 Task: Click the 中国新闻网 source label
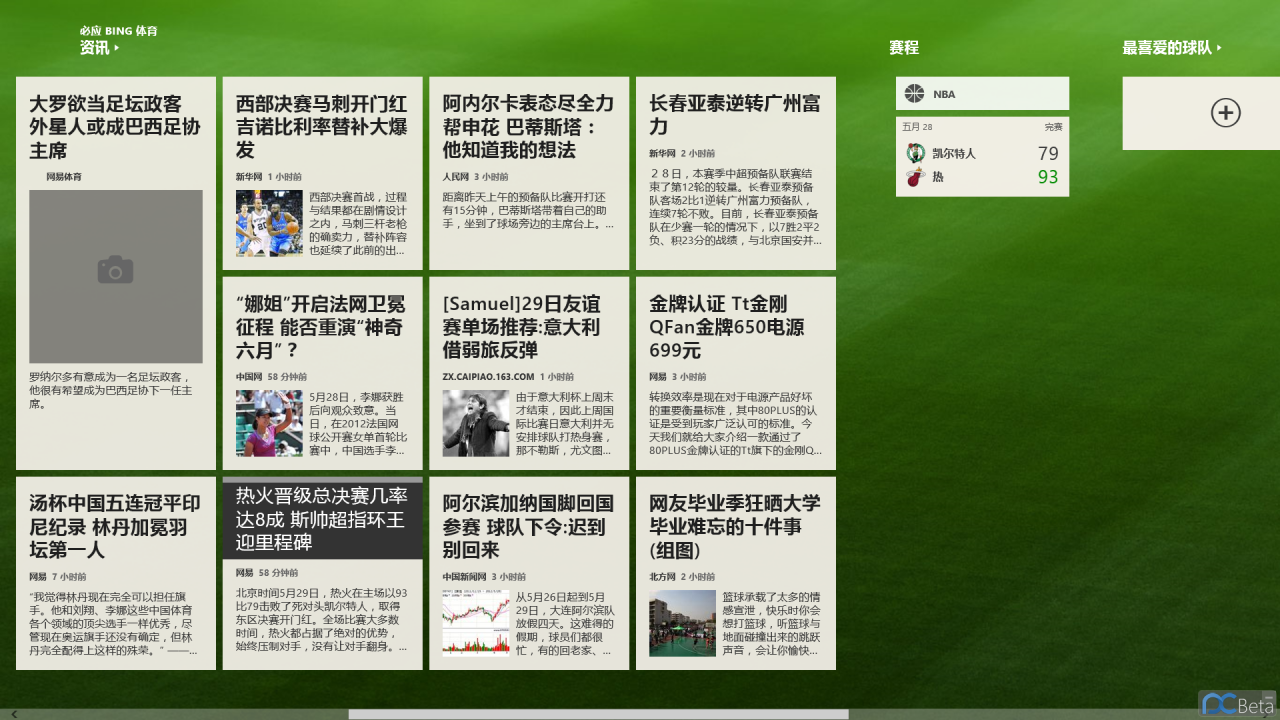(x=465, y=577)
